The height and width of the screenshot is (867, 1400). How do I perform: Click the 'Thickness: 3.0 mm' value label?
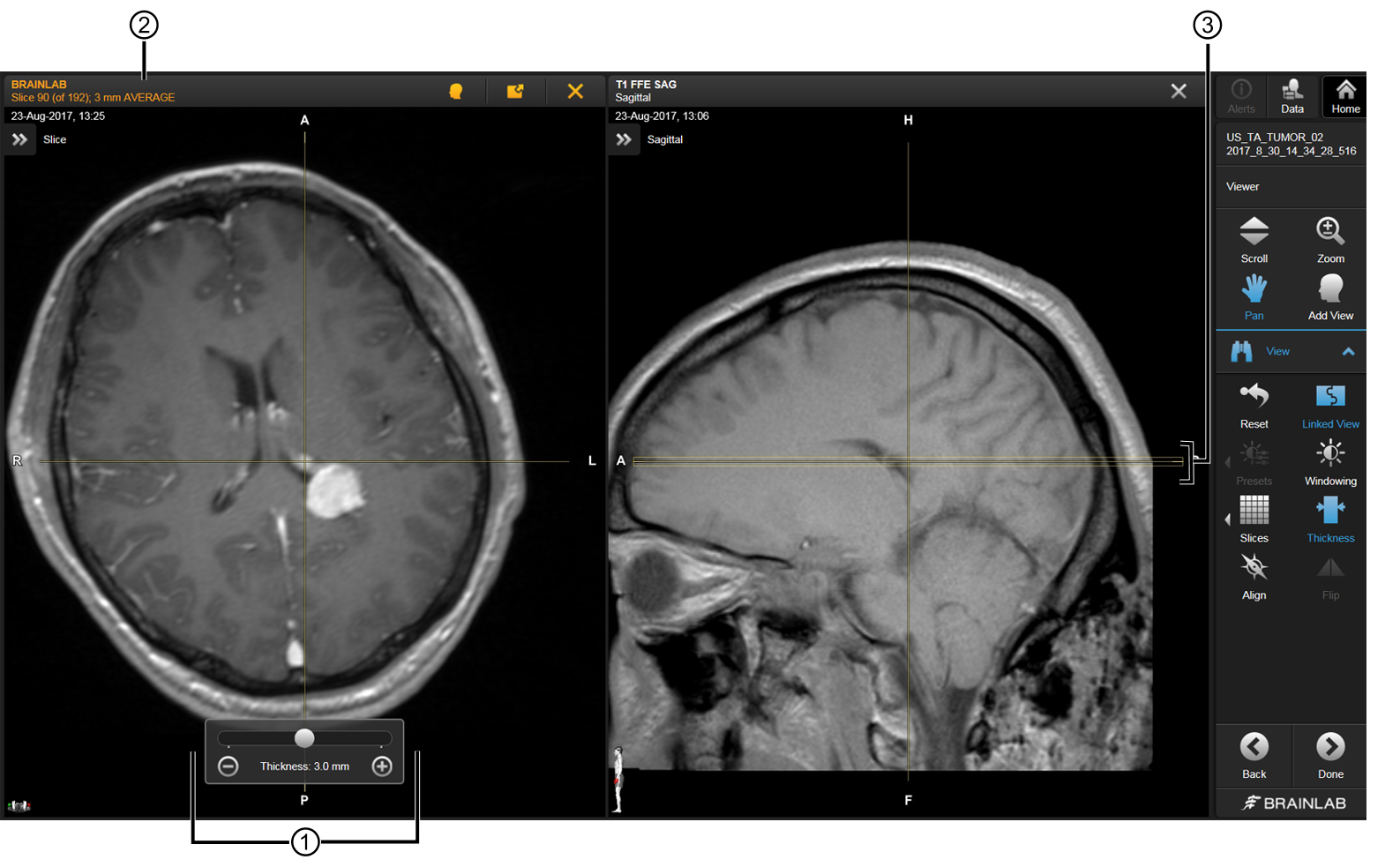pos(304,766)
